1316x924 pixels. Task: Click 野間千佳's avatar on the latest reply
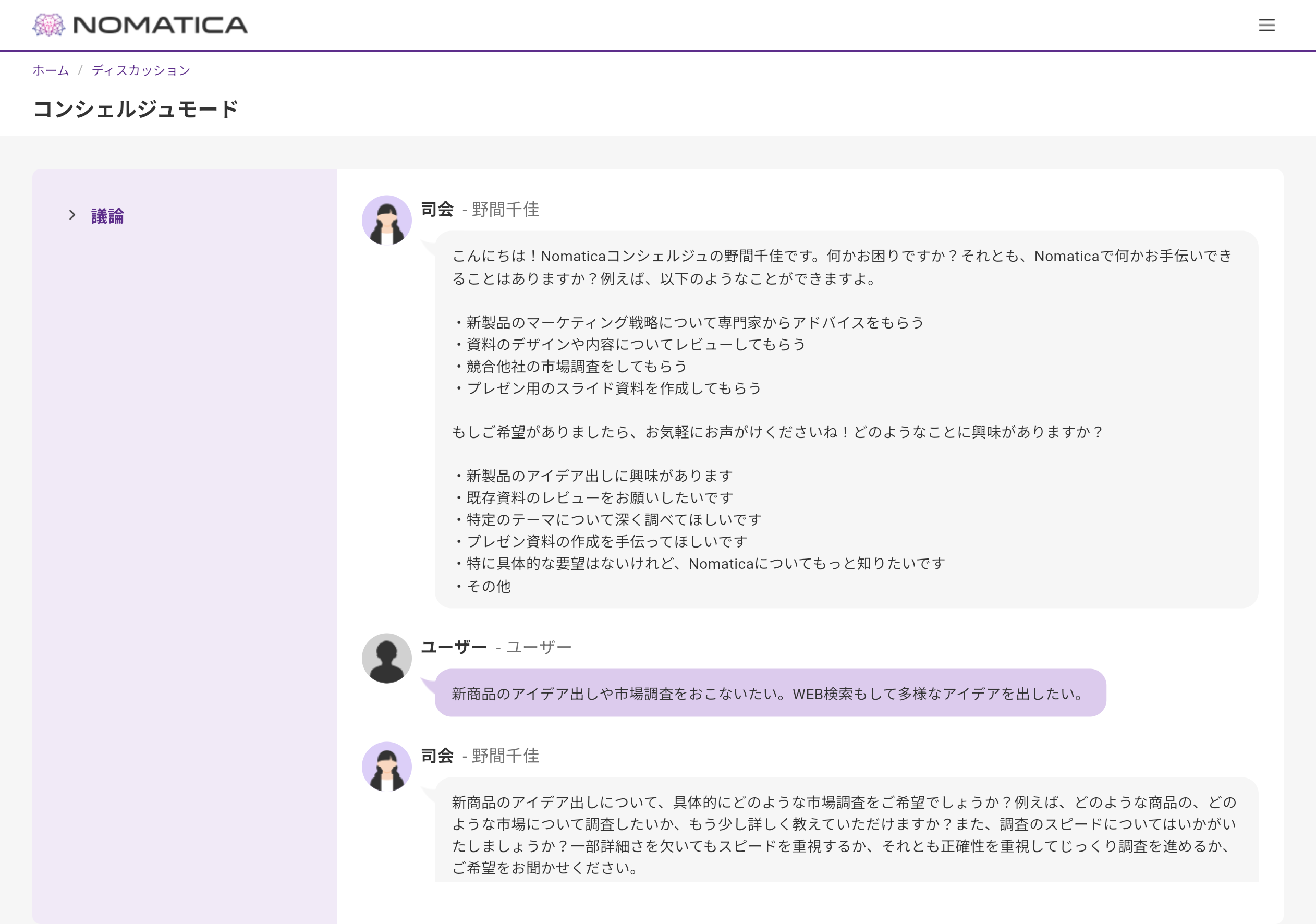pyautogui.click(x=386, y=767)
